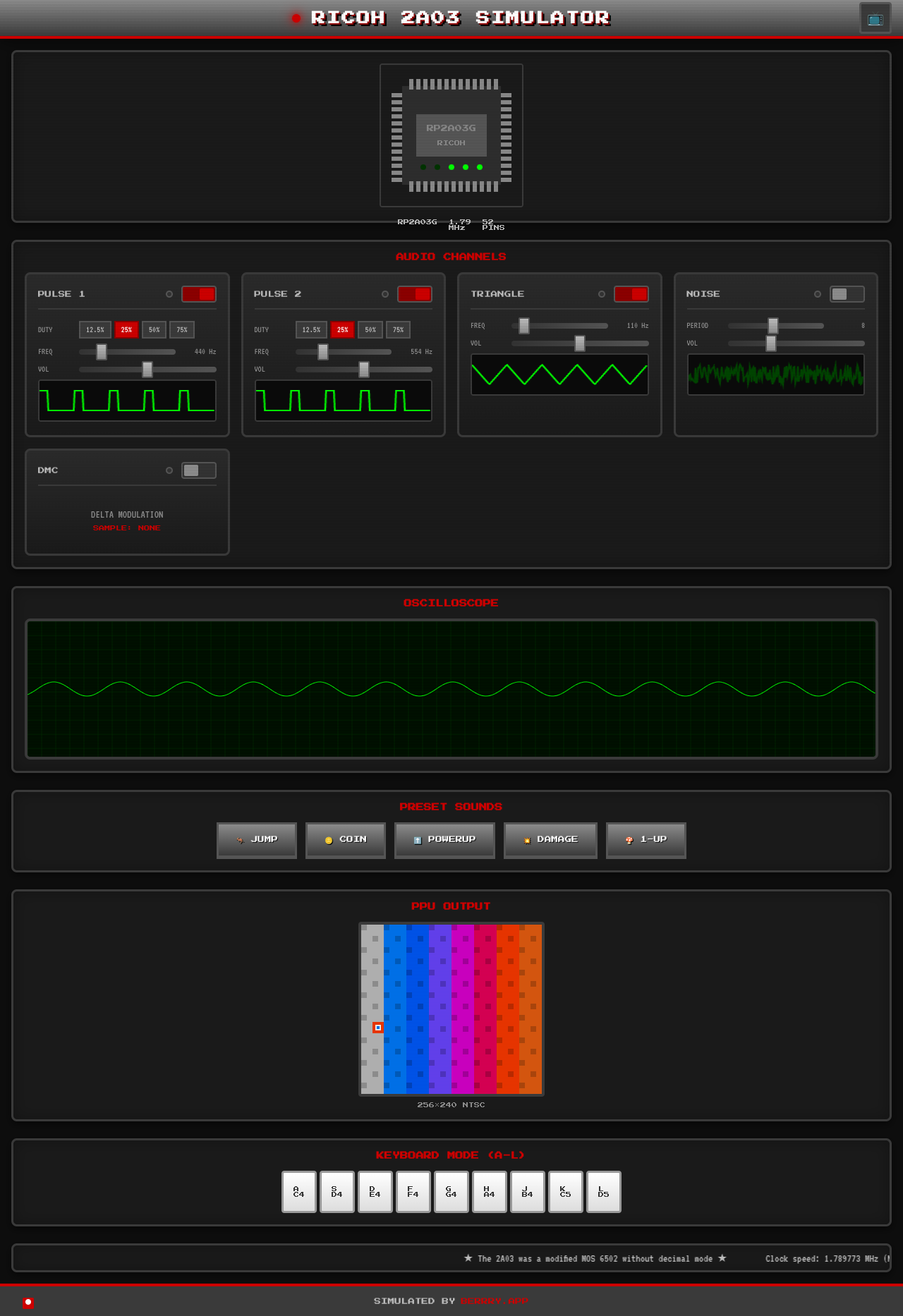This screenshot has height=1316, width=903.
Task: Turn off the Triangle channel switch
Action: (631, 294)
